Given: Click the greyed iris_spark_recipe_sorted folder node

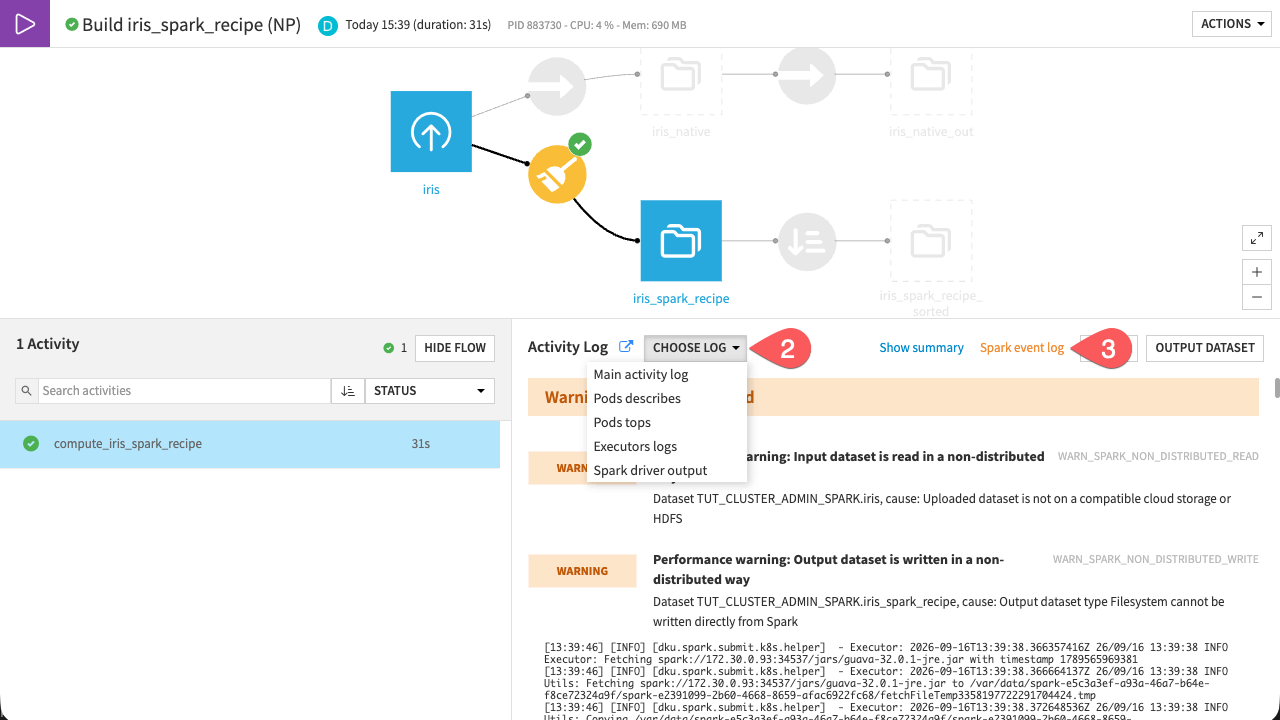Looking at the screenshot, I should pyautogui.click(x=931, y=241).
